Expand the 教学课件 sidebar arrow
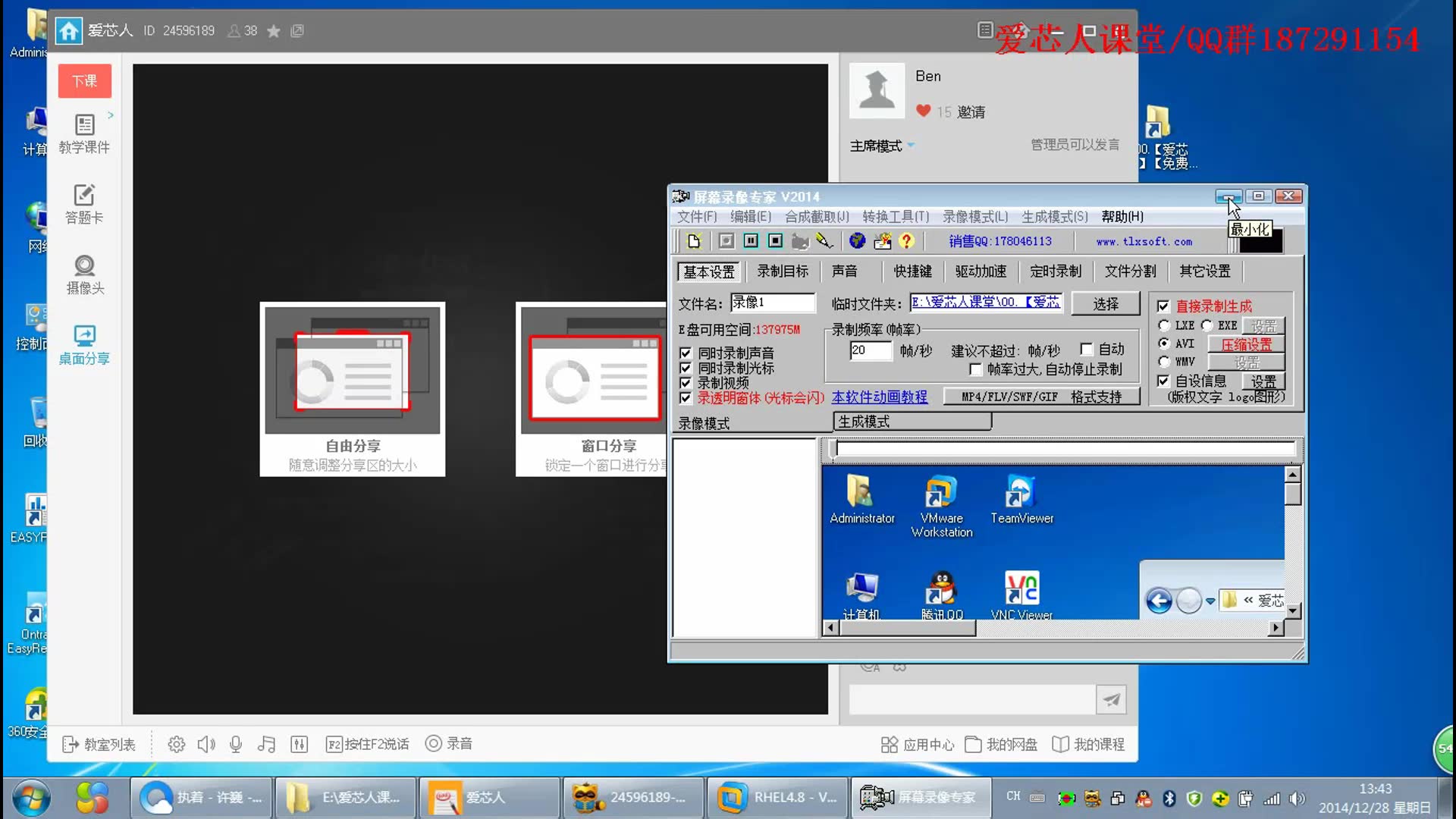Viewport: 1456px width, 819px height. pos(111,115)
